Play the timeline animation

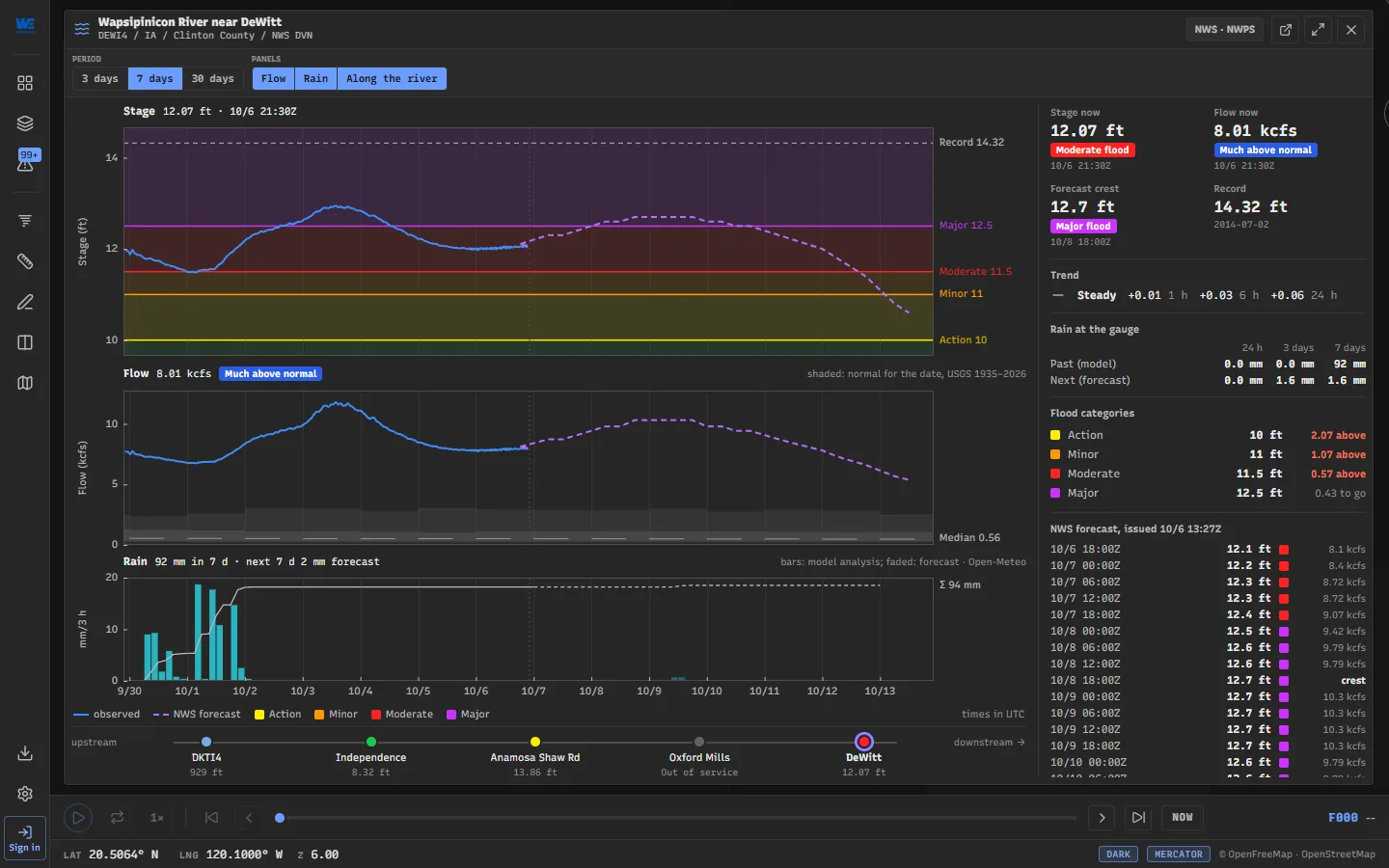coord(78,818)
